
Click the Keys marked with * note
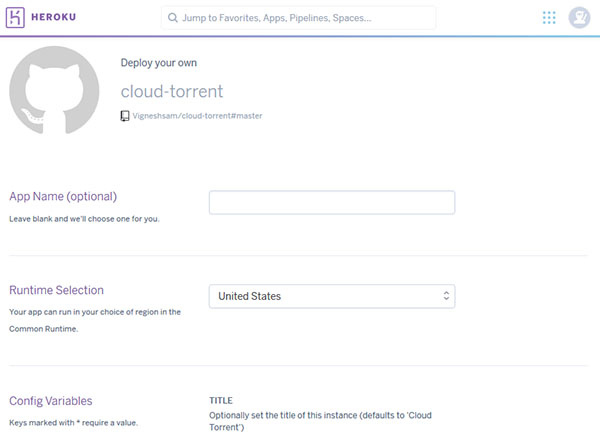(x=73, y=423)
